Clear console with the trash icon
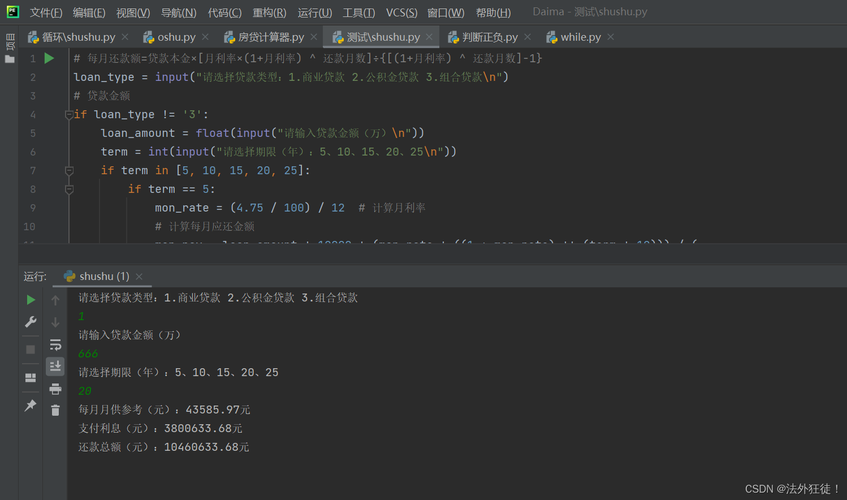Image resolution: width=847 pixels, height=500 pixels. click(55, 410)
